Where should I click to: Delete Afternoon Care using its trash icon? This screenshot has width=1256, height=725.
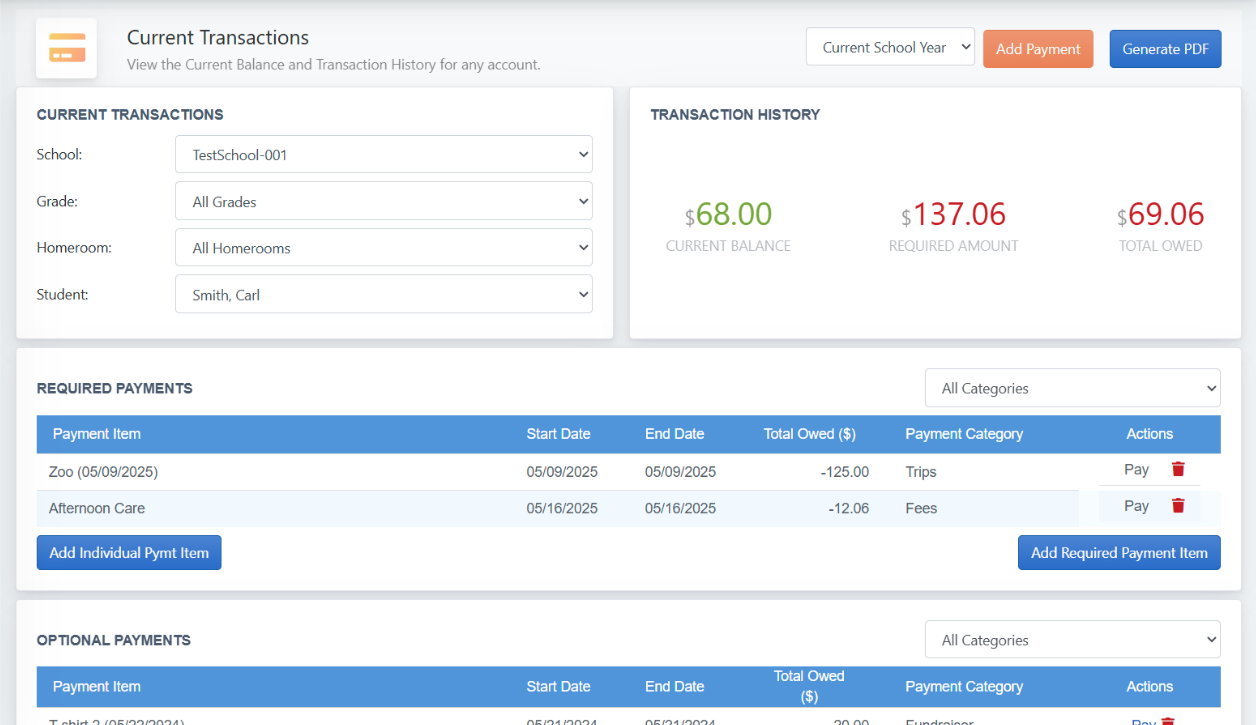click(1178, 505)
